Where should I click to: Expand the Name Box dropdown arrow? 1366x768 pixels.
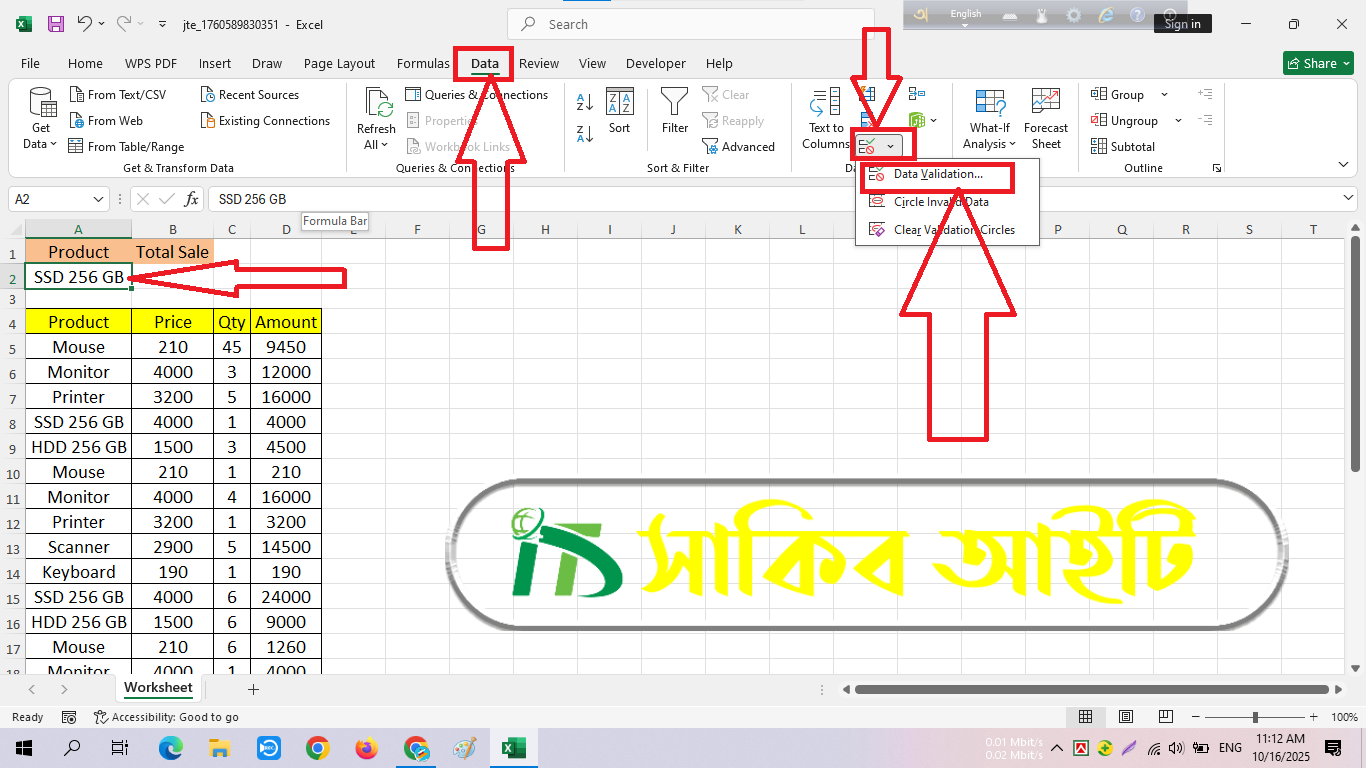pos(98,199)
